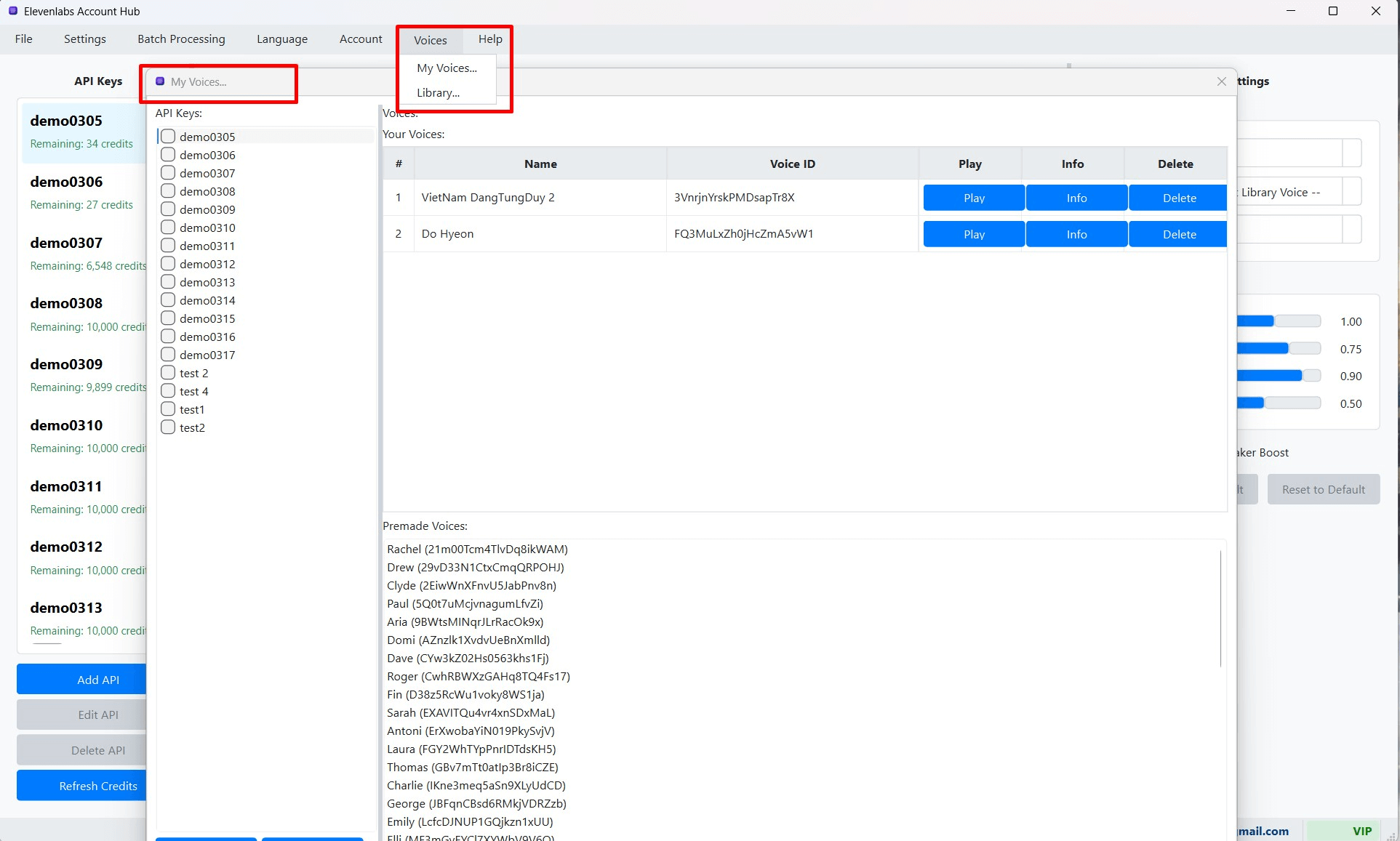Tick the demo0306 API key checkbox
This screenshot has height=841, width=1400.
pos(168,155)
